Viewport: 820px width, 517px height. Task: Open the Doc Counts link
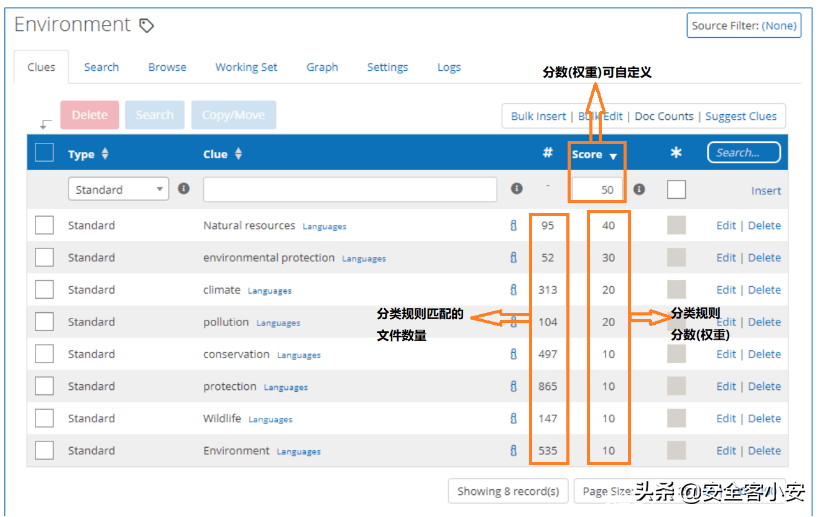pos(664,116)
